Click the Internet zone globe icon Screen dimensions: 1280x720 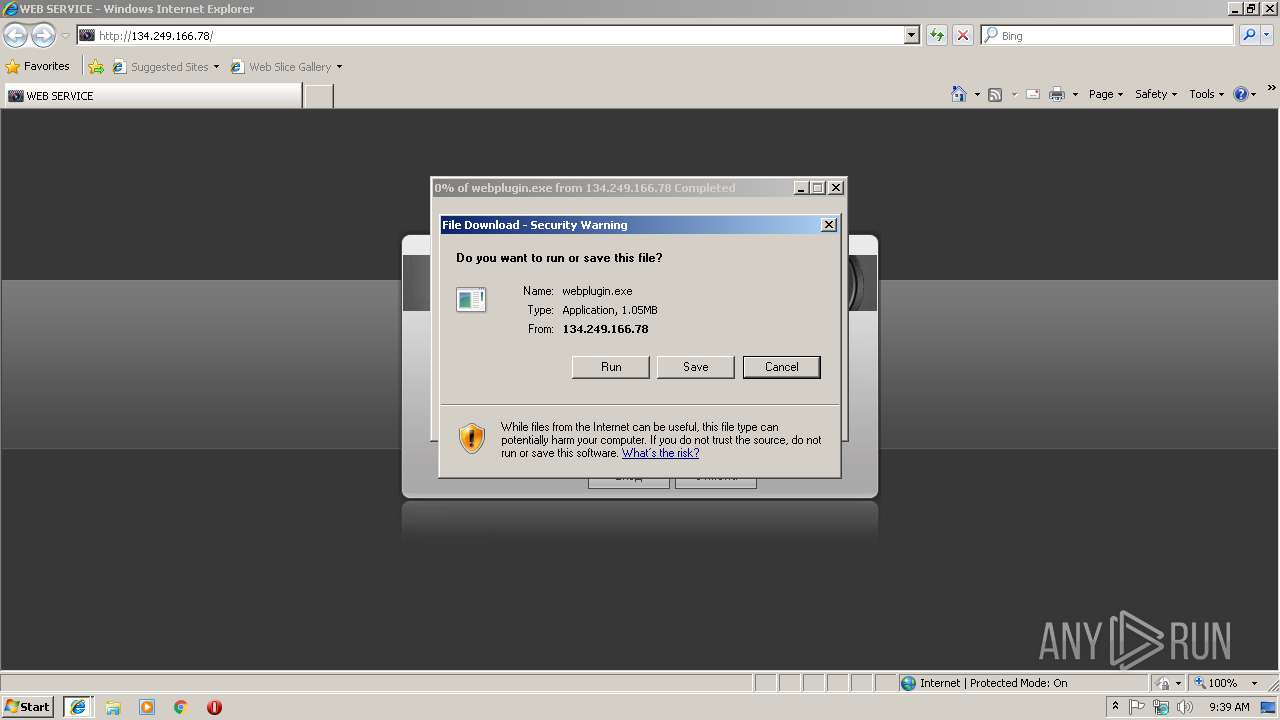(908, 683)
